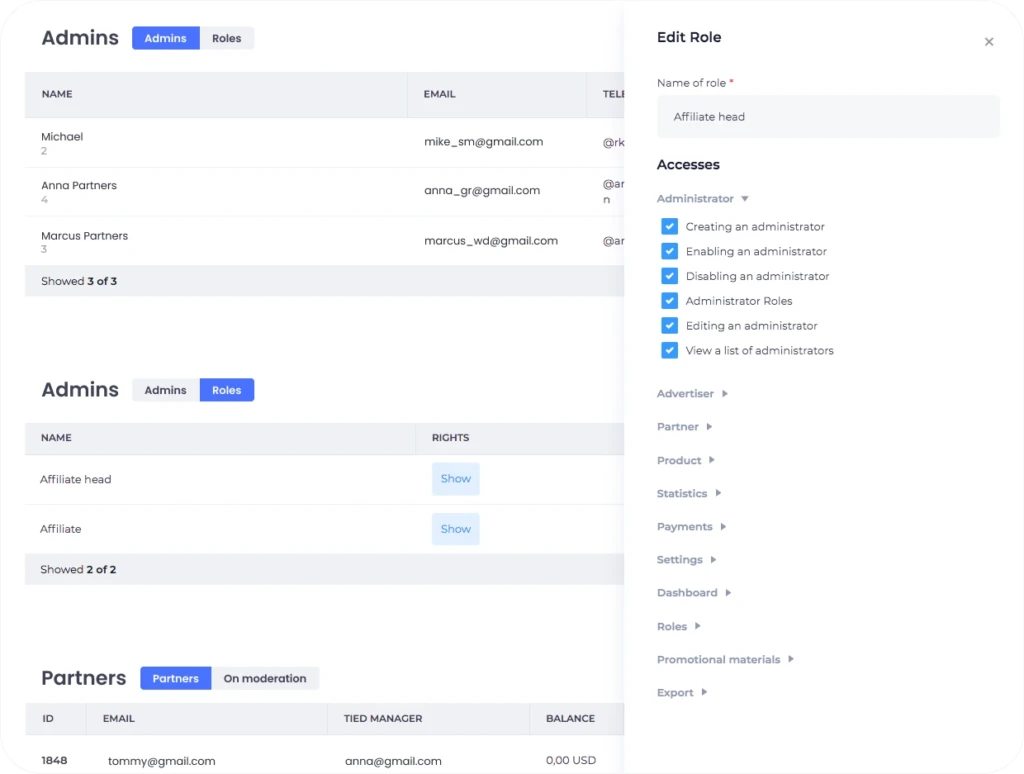Expand the Roles accesses section
The width and height of the screenshot is (1024, 774).
click(679, 626)
